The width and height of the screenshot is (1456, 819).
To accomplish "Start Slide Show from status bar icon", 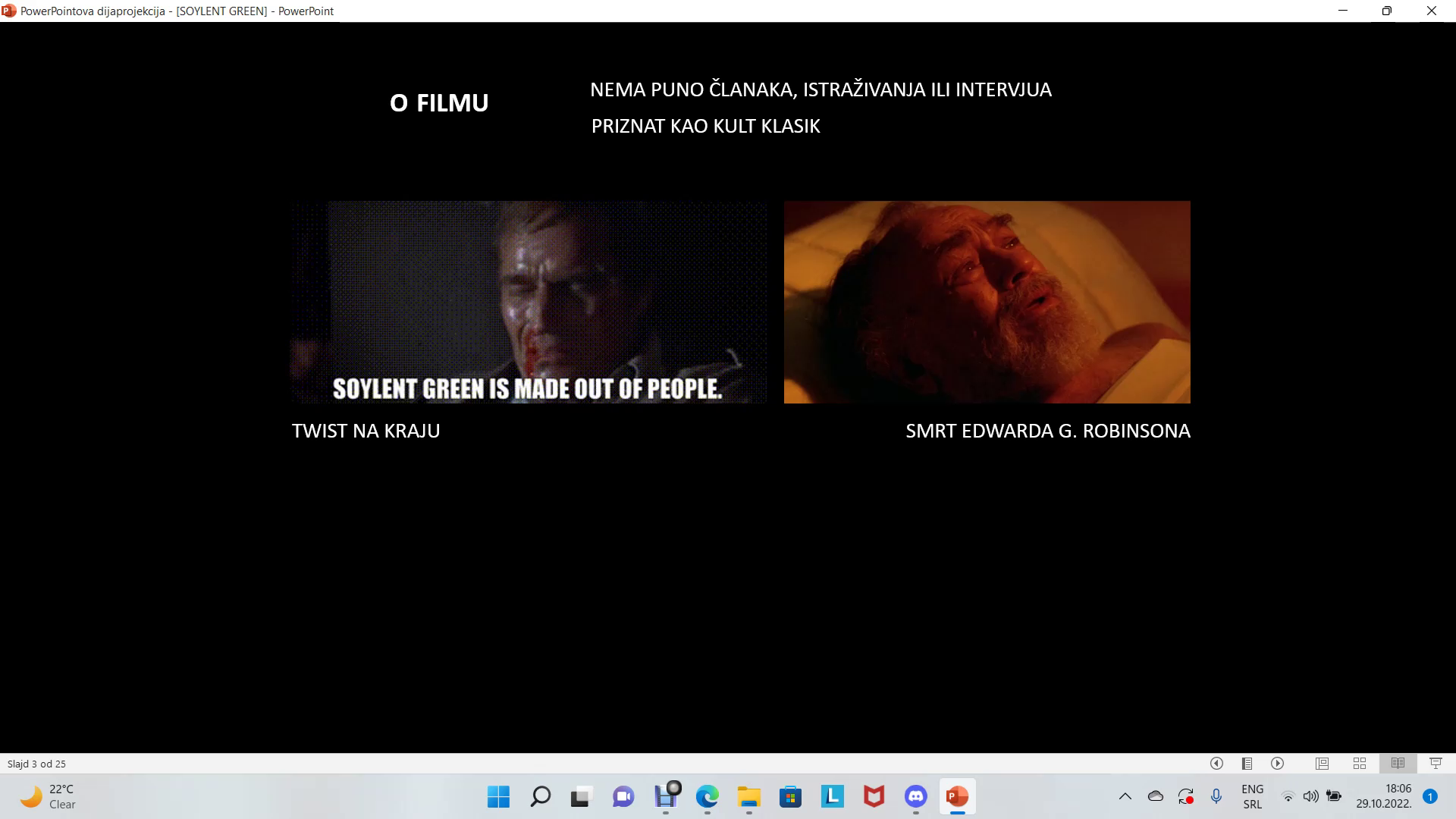I will tap(1436, 764).
